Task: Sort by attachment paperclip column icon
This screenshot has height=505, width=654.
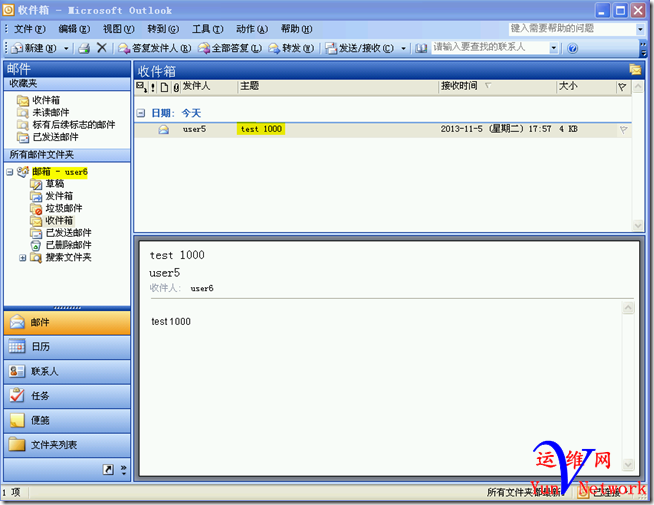Action: tap(176, 87)
